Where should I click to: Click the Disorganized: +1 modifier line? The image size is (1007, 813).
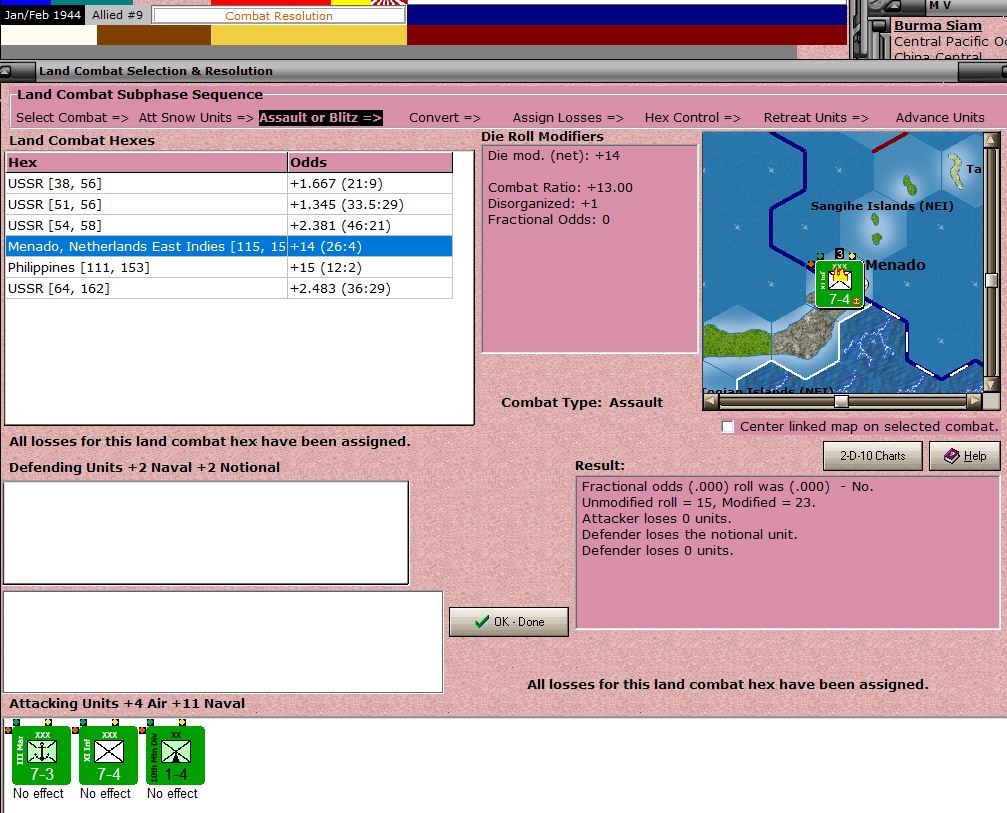pyautogui.click(x=543, y=204)
